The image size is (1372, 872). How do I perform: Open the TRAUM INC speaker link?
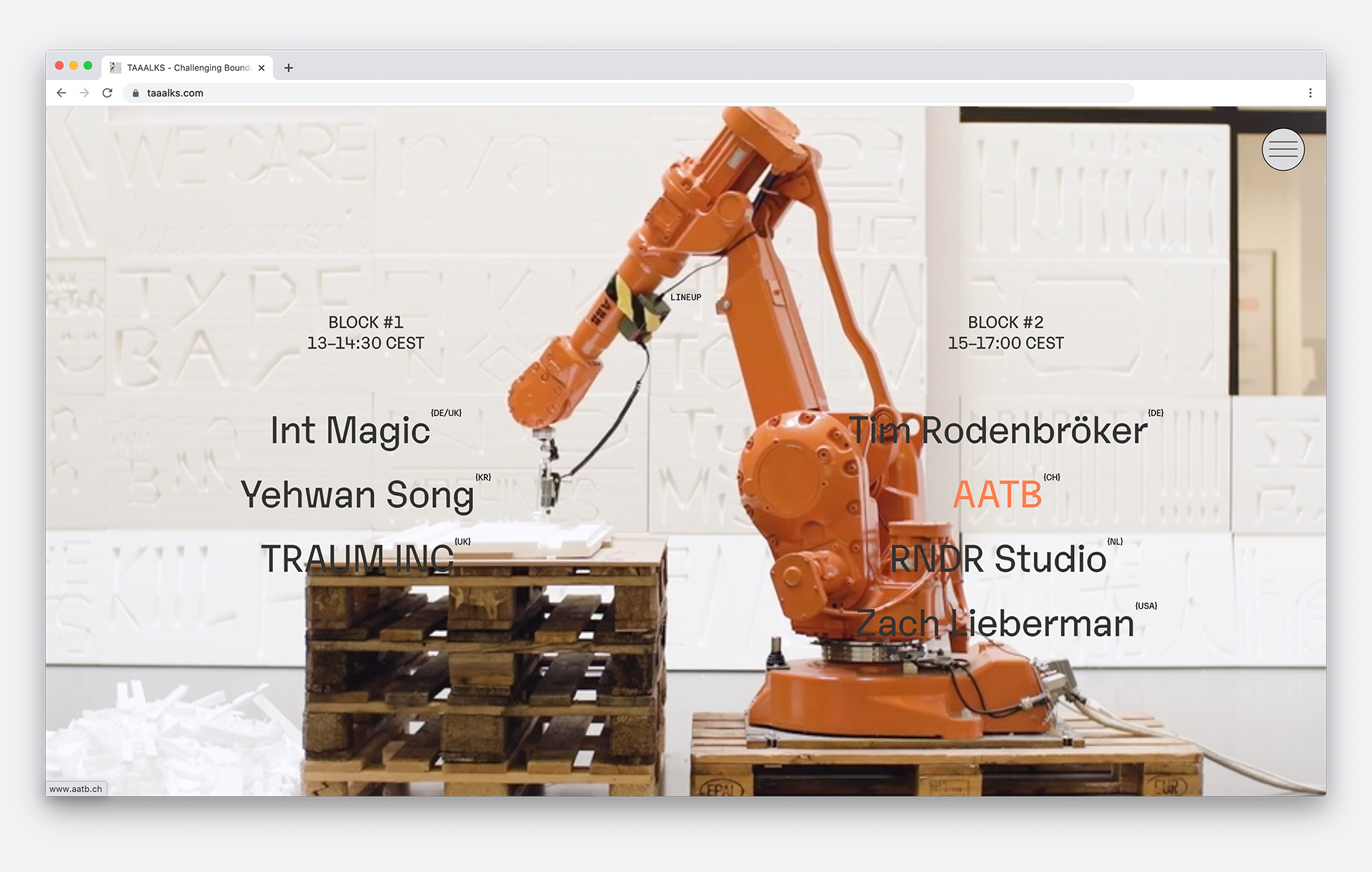(357, 559)
